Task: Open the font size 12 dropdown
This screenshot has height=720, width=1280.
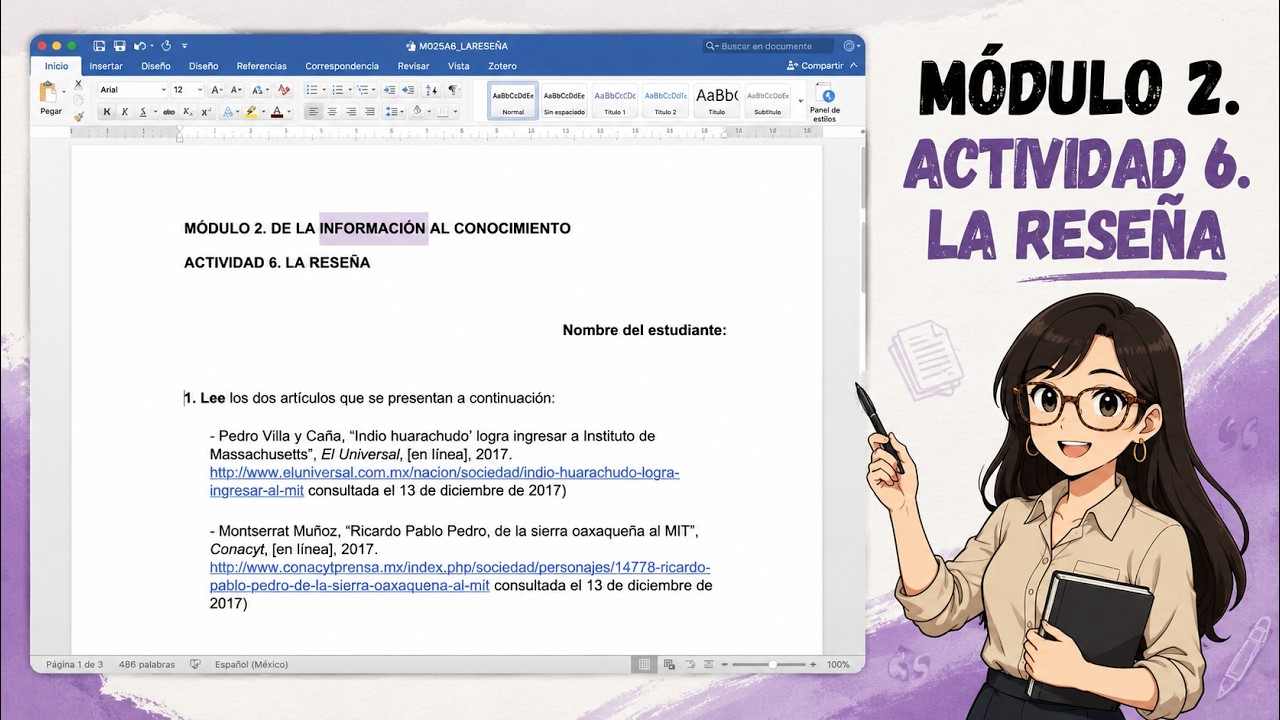Action: click(x=201, y=89)
